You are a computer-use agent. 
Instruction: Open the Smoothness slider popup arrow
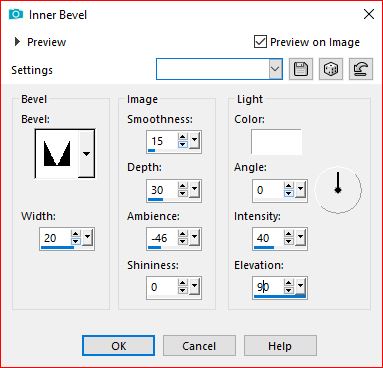coord(194,140)
